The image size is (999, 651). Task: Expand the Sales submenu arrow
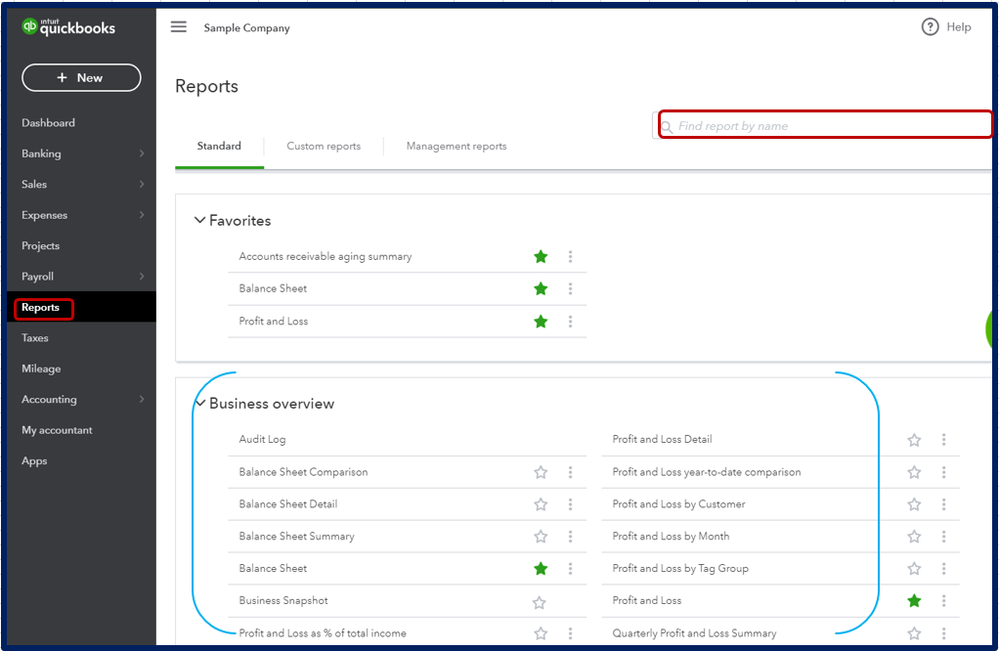[x=141, y=184]
